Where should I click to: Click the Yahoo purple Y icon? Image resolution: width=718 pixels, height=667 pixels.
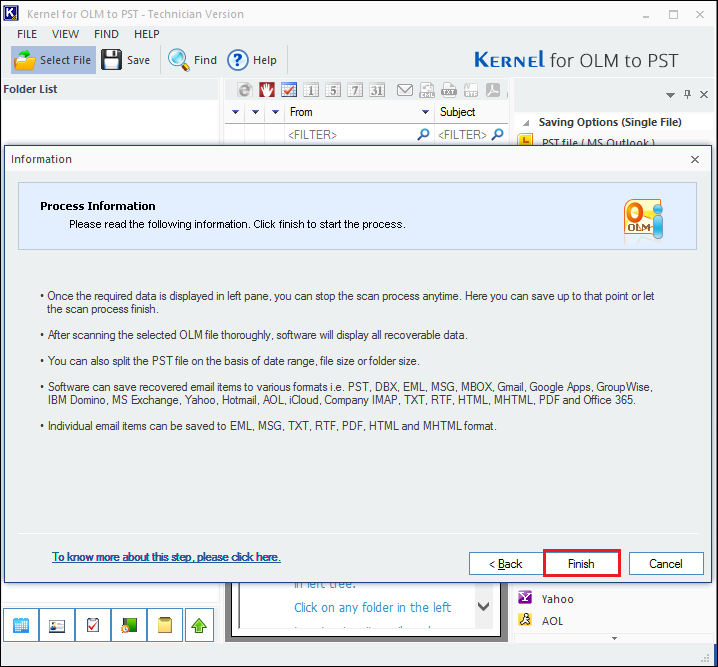[x=525, y=597]
